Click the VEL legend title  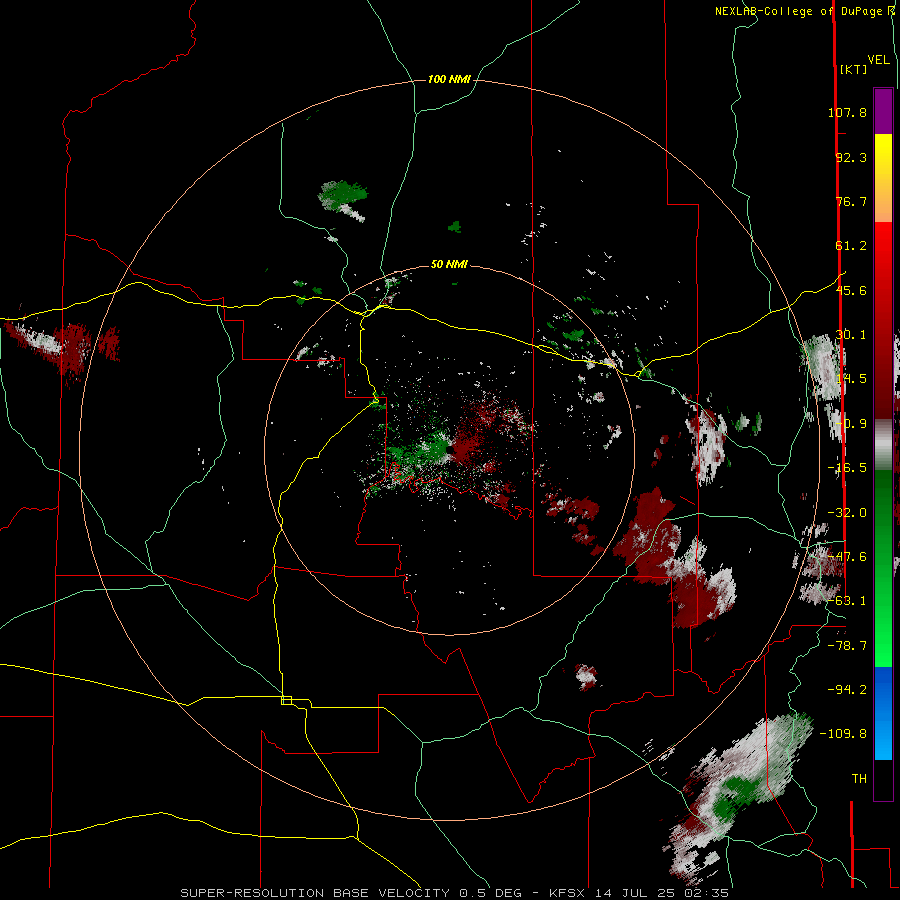click(x=878, y=60)
